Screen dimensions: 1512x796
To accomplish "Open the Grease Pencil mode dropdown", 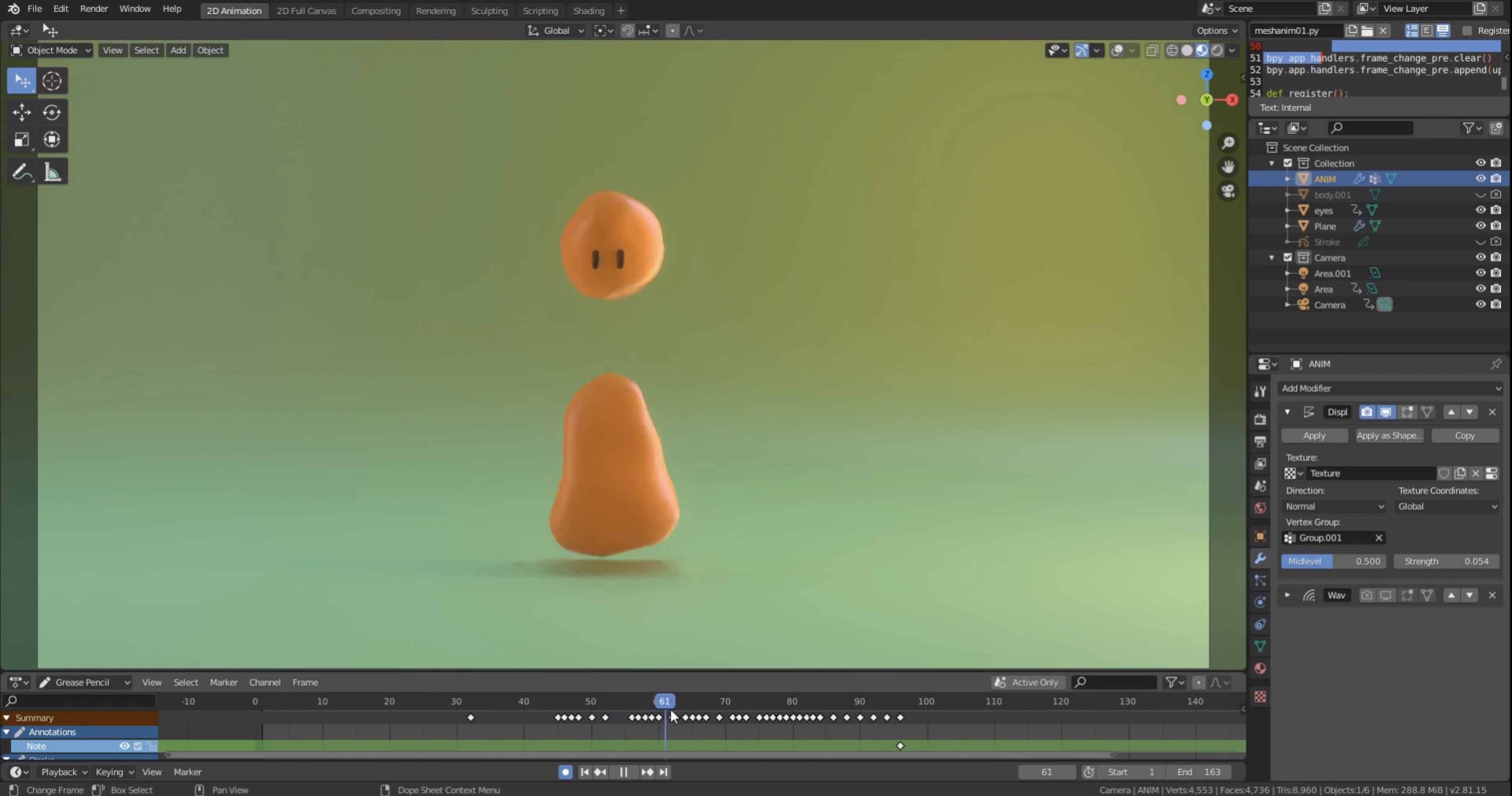I will click(85, 682).
